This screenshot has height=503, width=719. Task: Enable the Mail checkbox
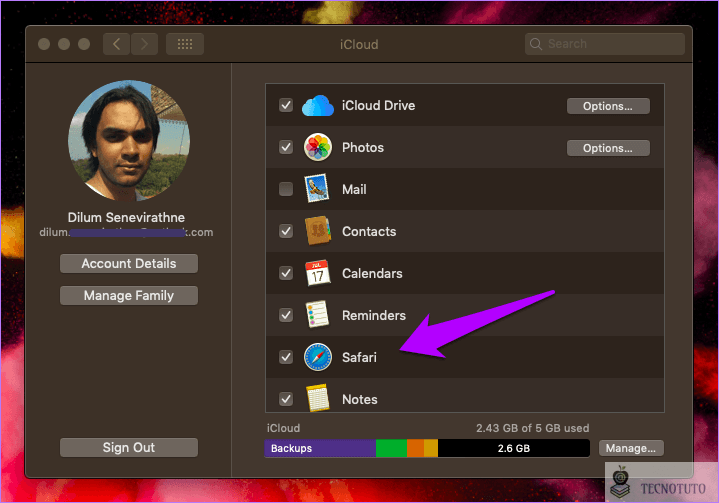coord(286,189)
